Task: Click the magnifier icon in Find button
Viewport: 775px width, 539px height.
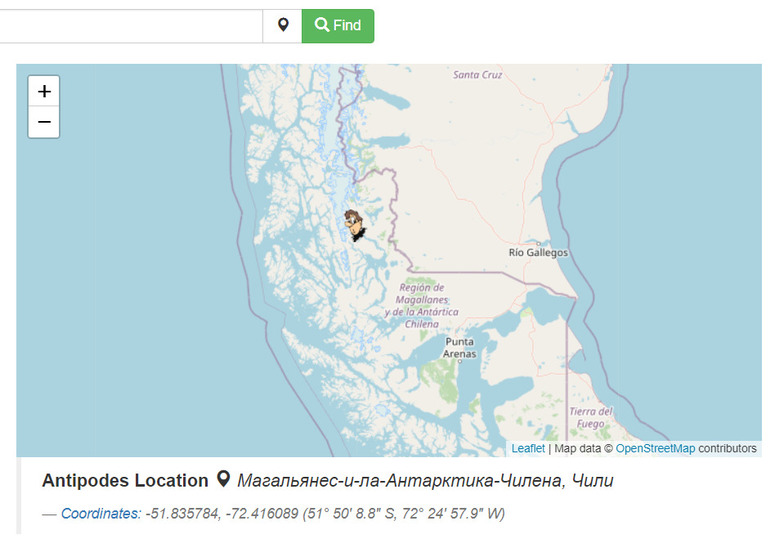Action: click(322, 25)
